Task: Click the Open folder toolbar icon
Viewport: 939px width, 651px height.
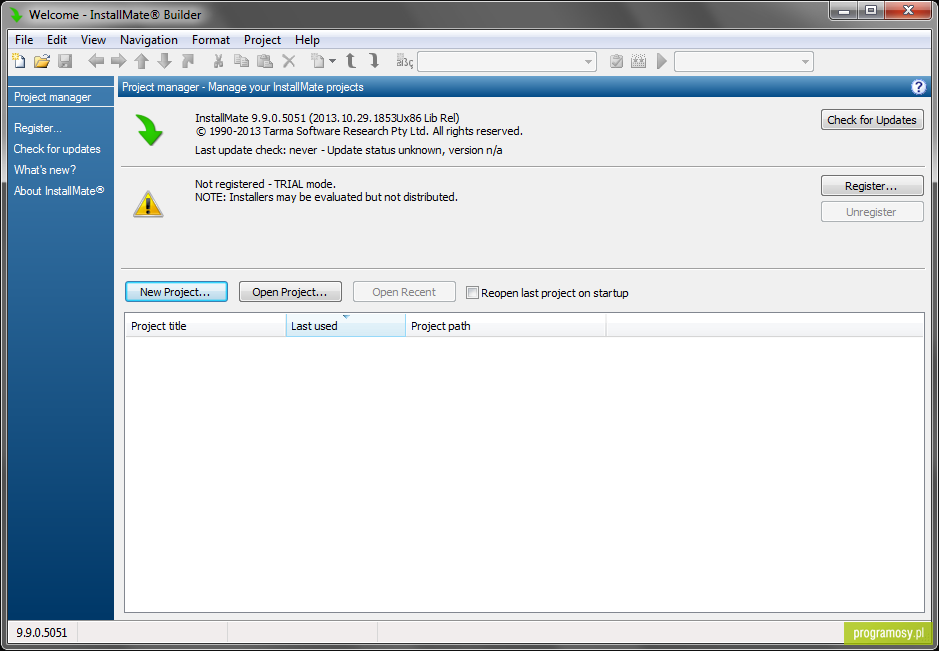Action: point(42,61)
